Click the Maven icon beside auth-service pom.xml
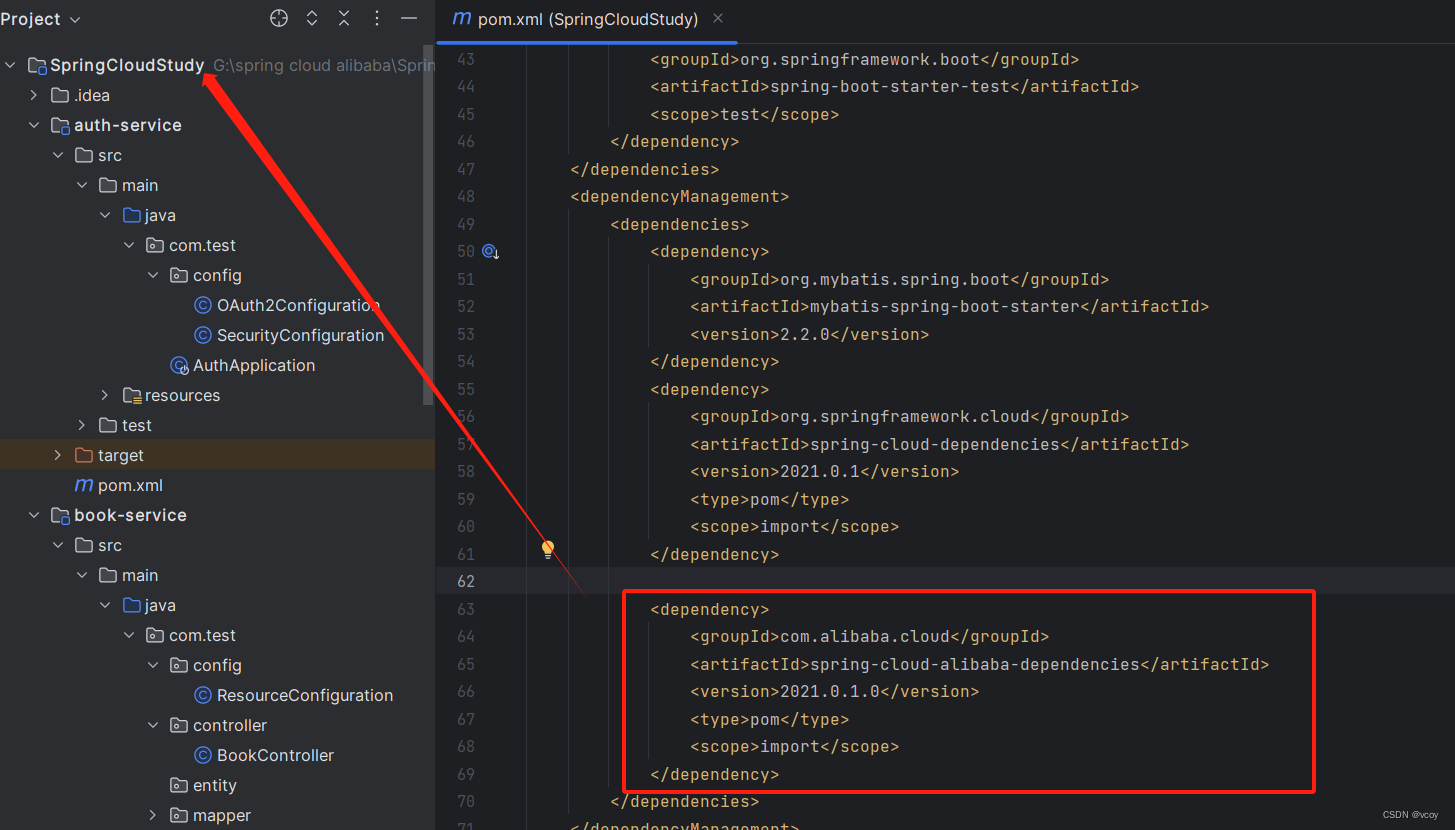Image resolution: width=1455 pixels, height=830 pixels. [84, 485]
